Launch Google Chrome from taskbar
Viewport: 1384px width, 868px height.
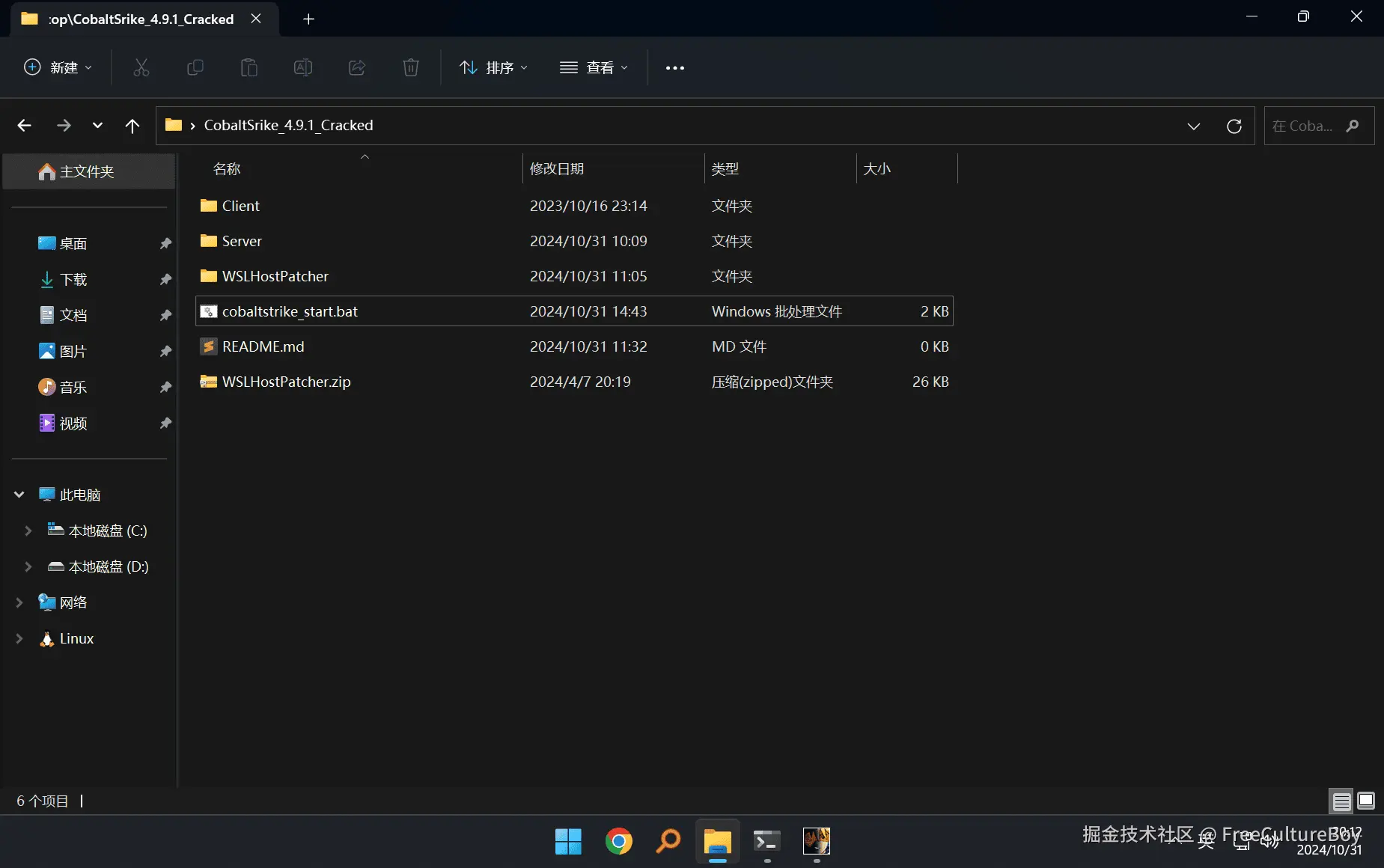(x=618, y=842)
